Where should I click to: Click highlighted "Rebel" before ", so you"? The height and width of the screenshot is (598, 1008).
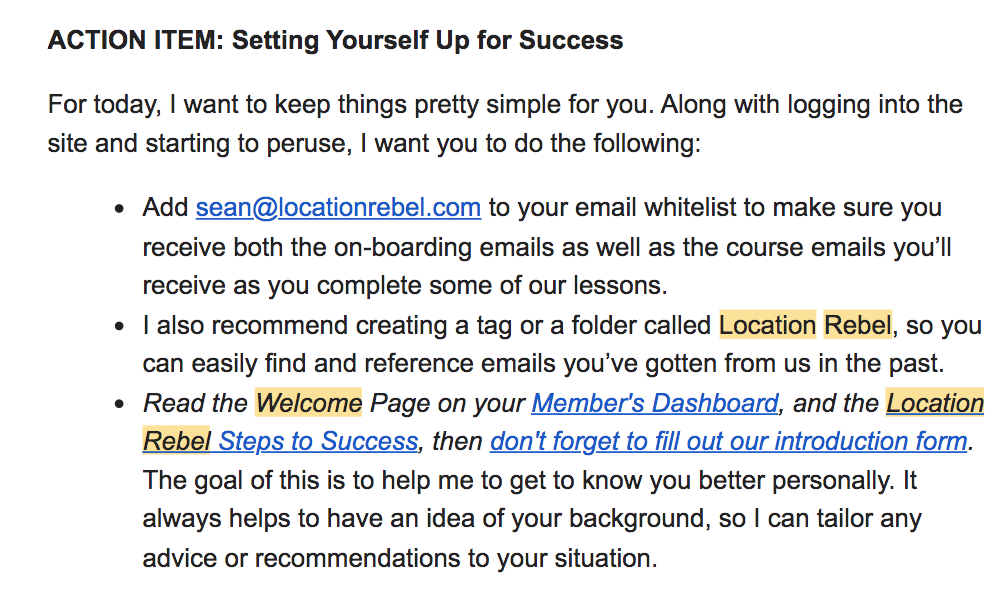click(x=857, y=326)
